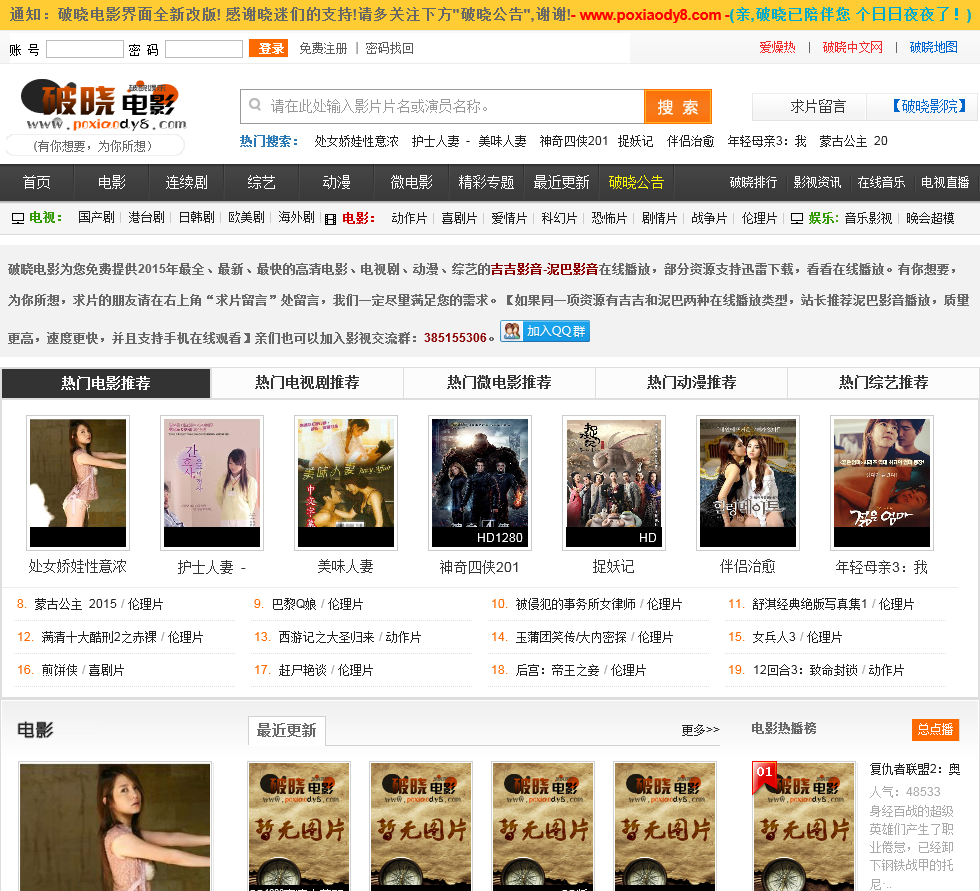Click the orange 总点播 button
The height and width of the screenshot is (891, 980).
click(x=935, y=729)
